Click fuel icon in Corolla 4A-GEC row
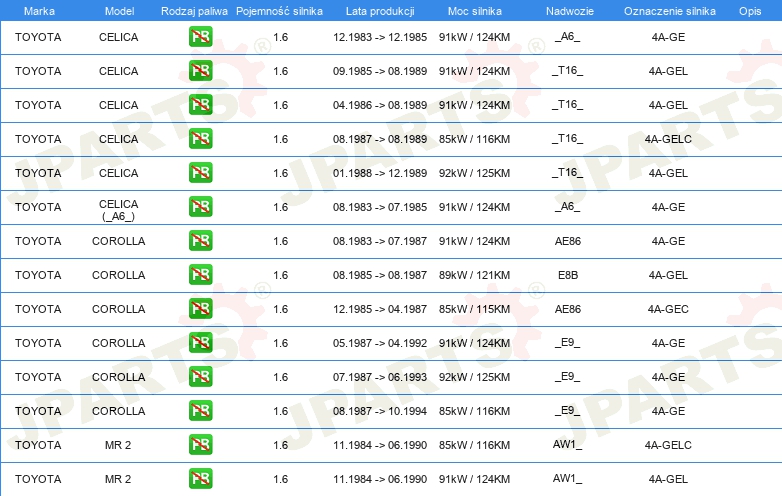This screenshot has width=782, height=496. [x=200, y=309]
